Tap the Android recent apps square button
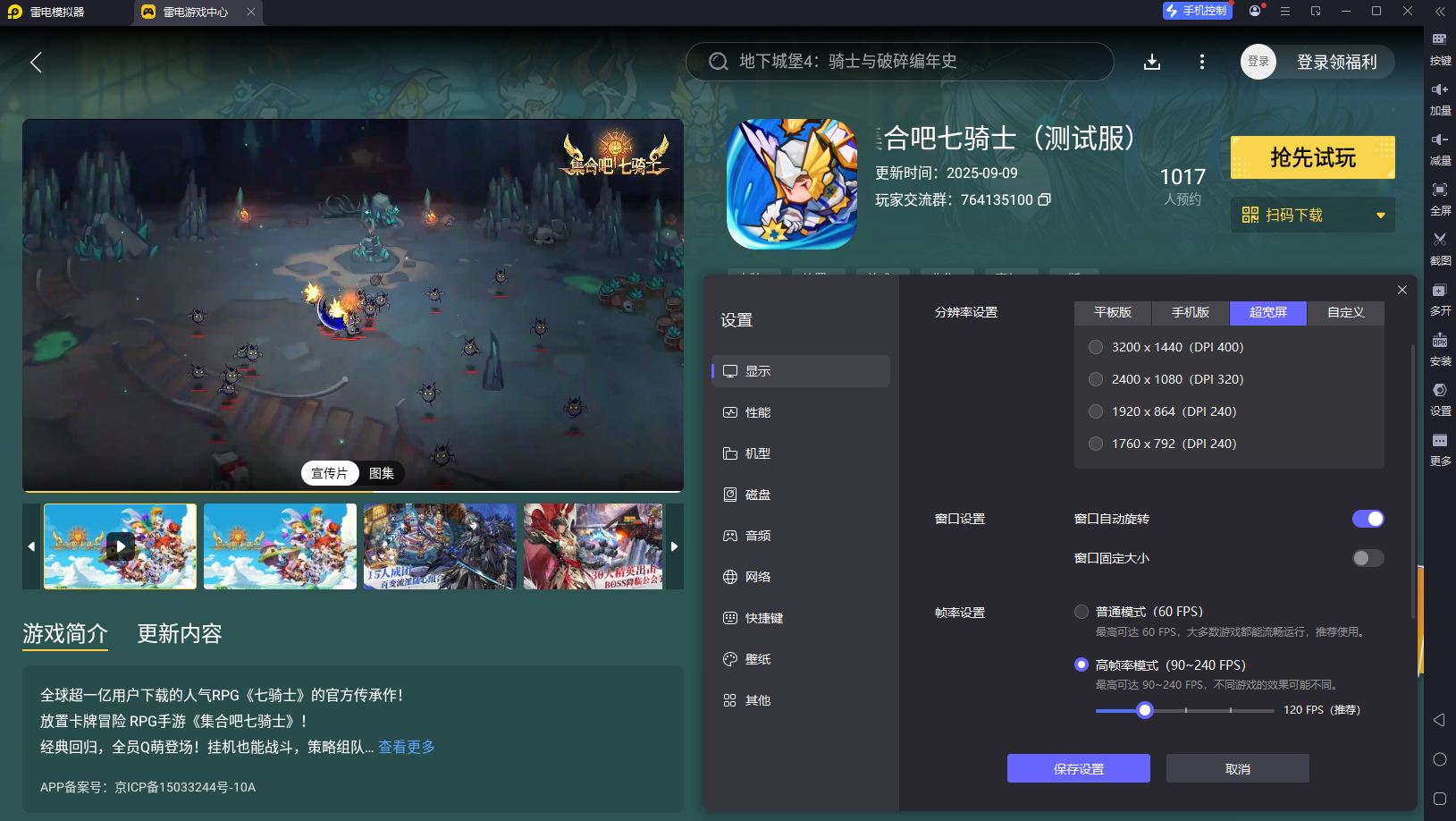The height and width of the screenshot is (821, 1456). point(1439,799)
